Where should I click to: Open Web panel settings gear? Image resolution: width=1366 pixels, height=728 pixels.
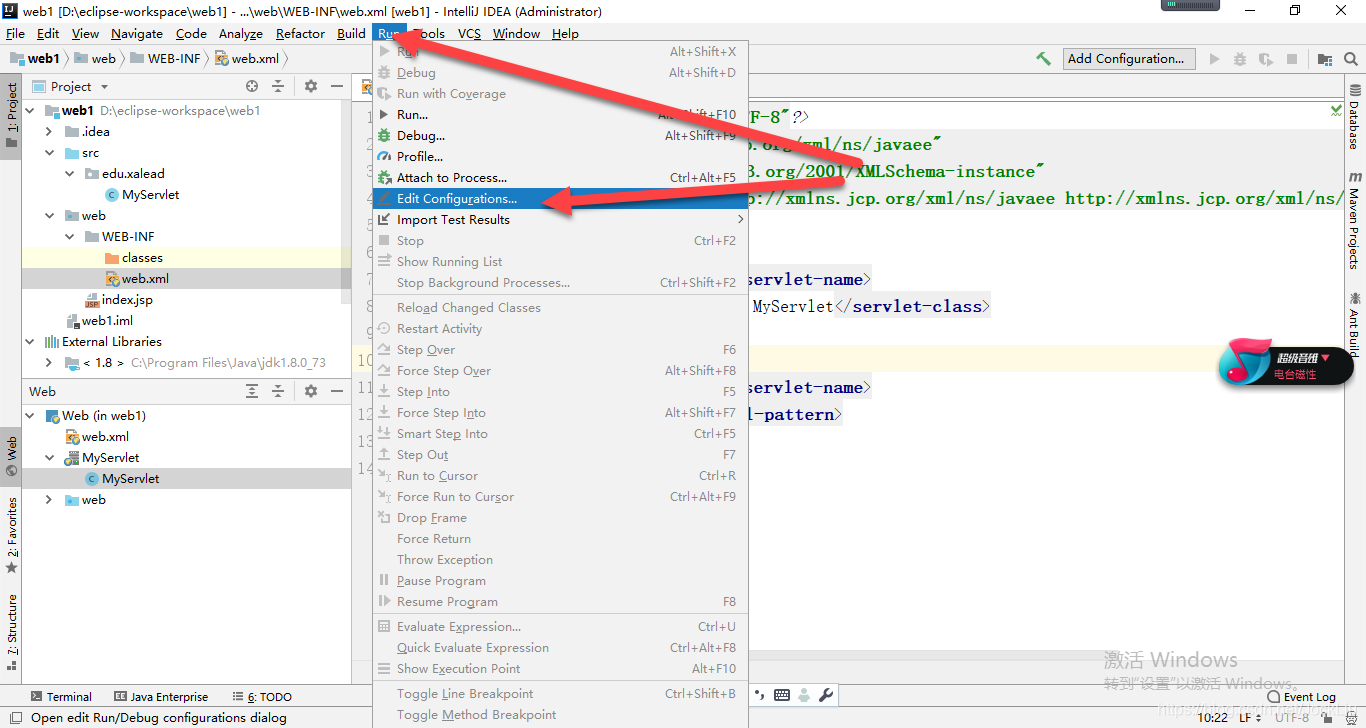coord(311,392)
